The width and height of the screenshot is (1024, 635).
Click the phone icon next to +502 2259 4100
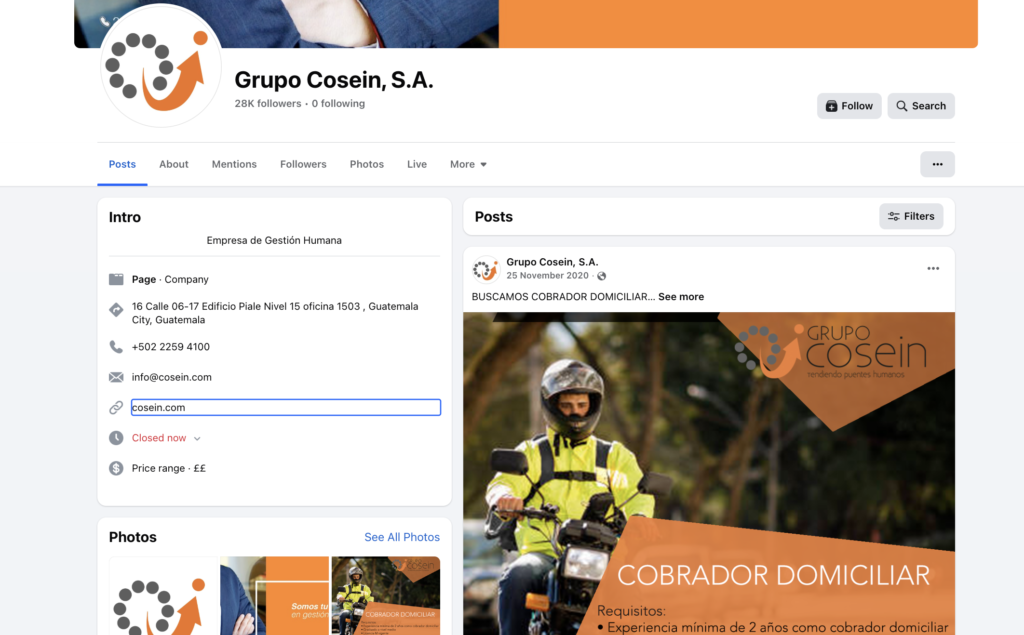point(117,346)
